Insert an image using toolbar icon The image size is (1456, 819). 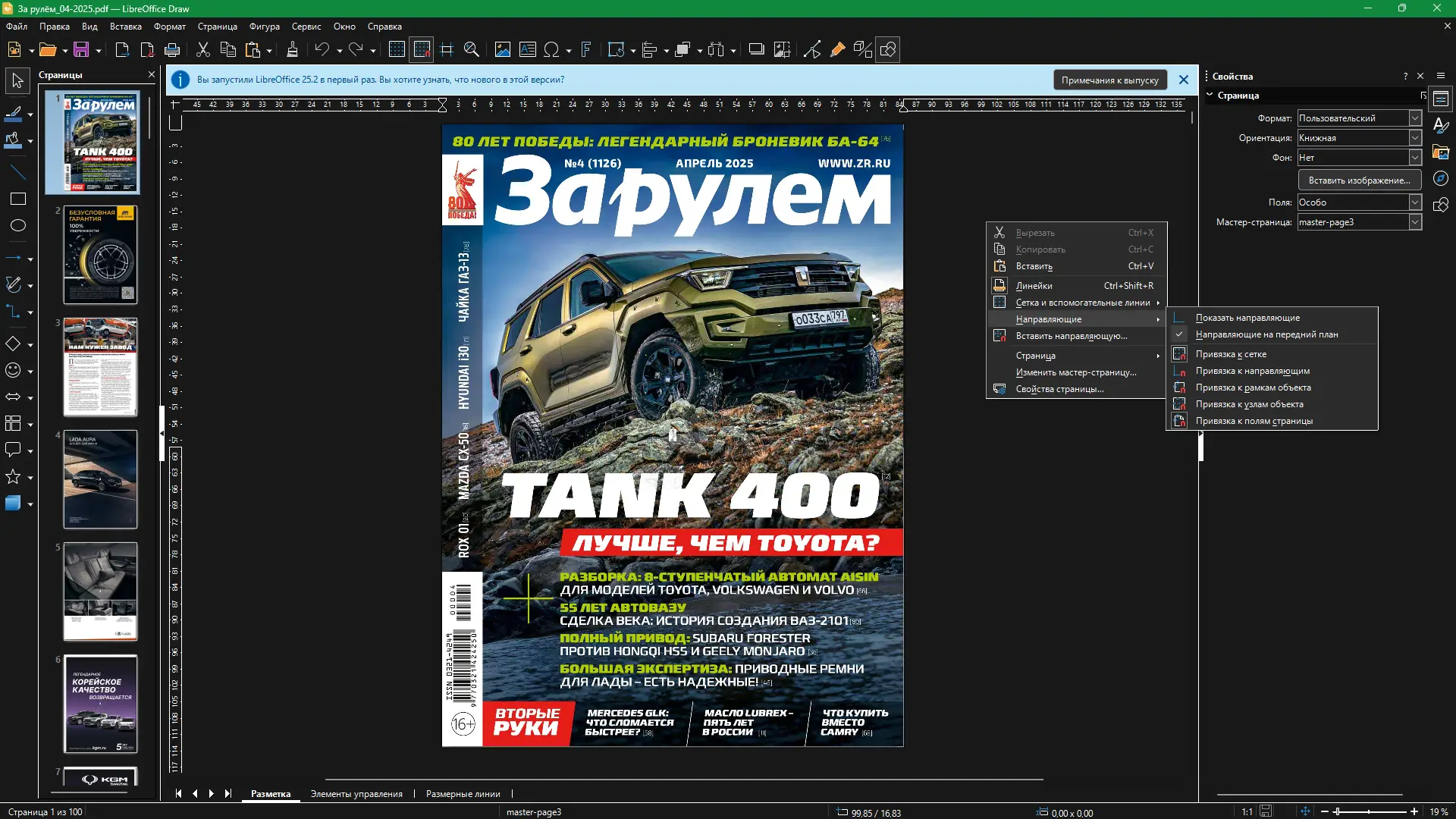tap(502, 50)
